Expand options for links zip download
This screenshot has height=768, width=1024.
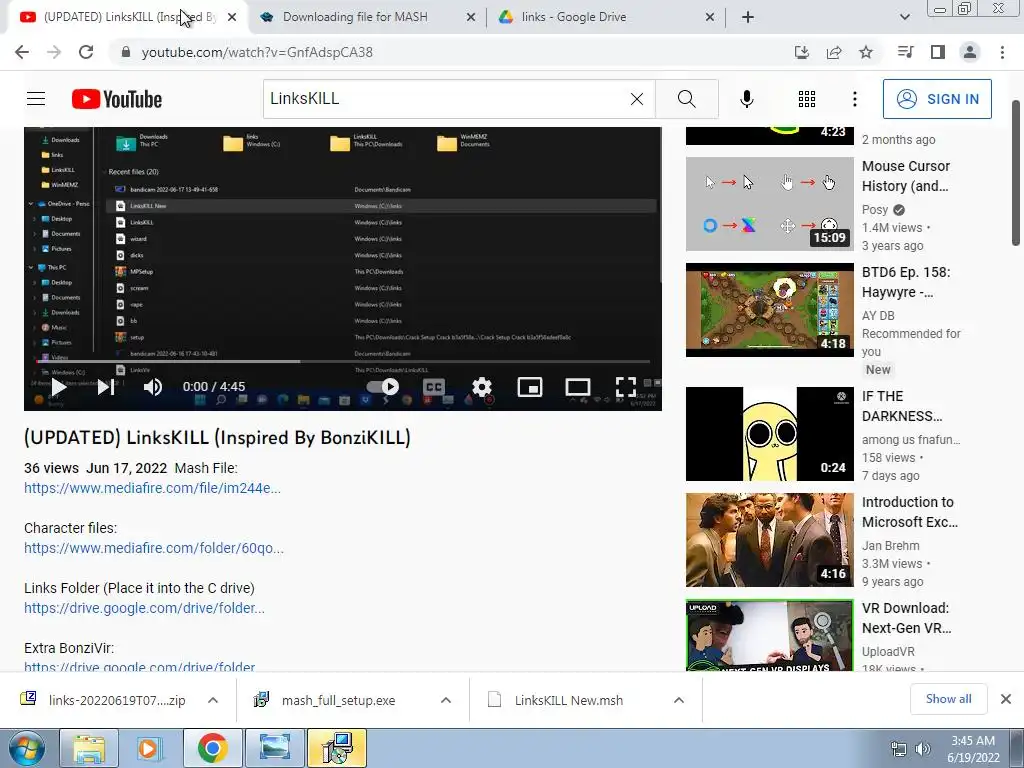point(213,700)
